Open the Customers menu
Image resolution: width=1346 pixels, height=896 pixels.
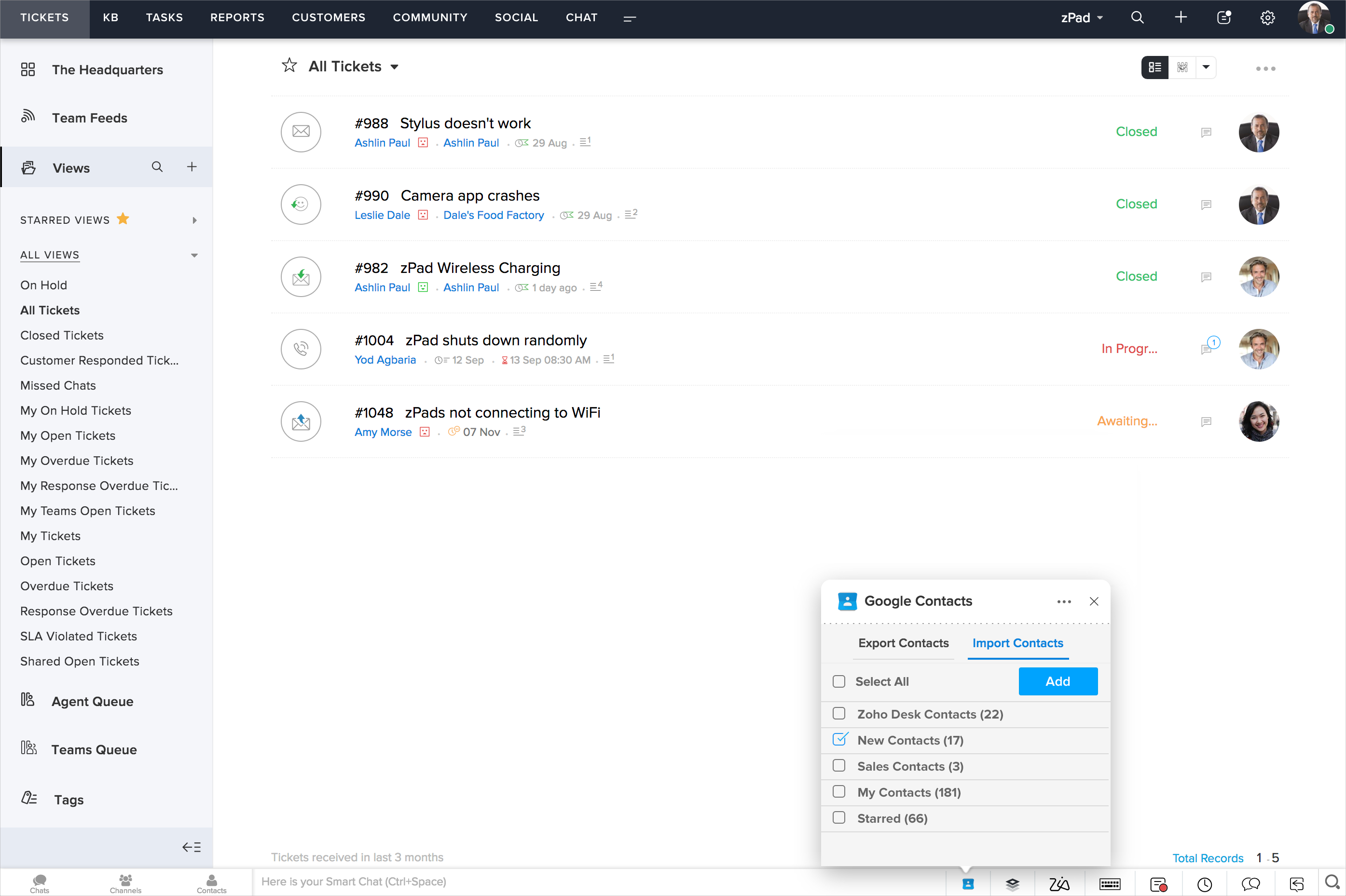click(x=328, y=18)
